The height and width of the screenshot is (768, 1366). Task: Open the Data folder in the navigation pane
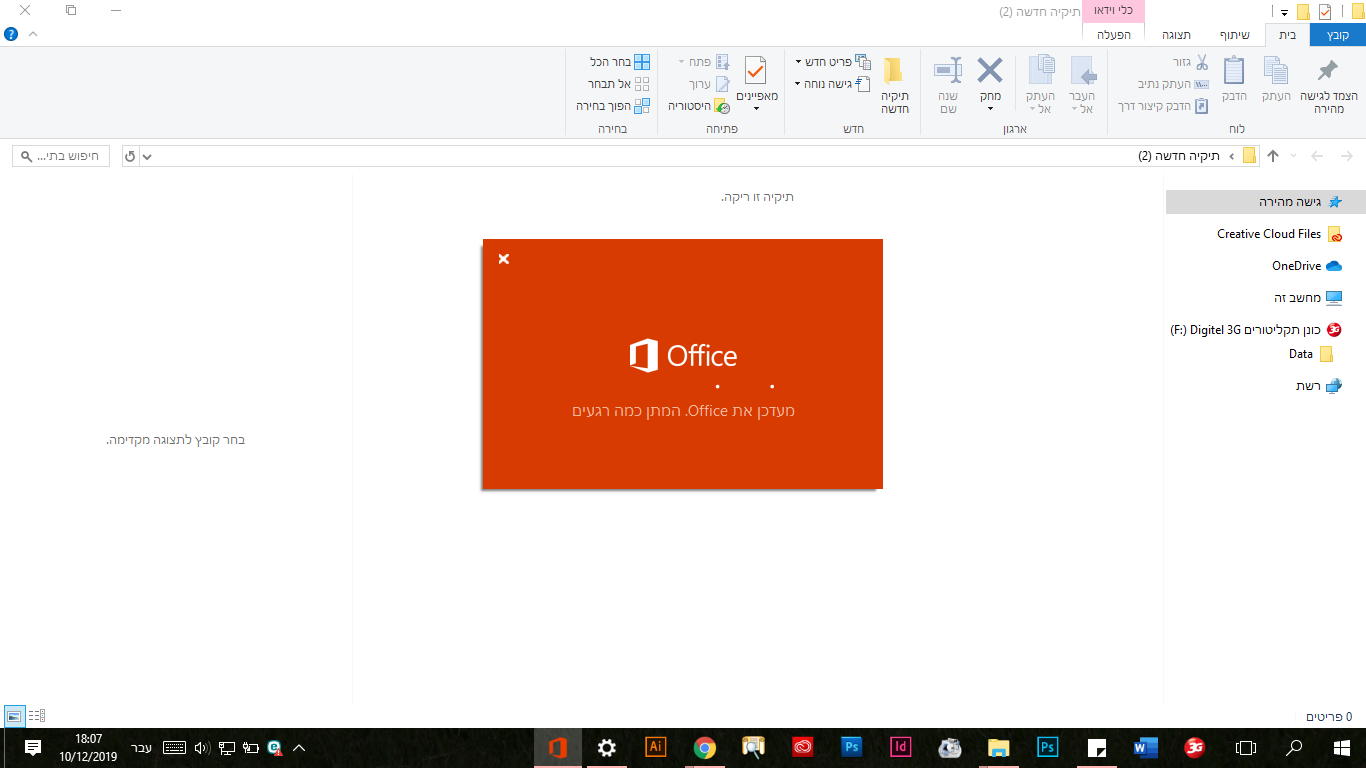(1311, 354)
